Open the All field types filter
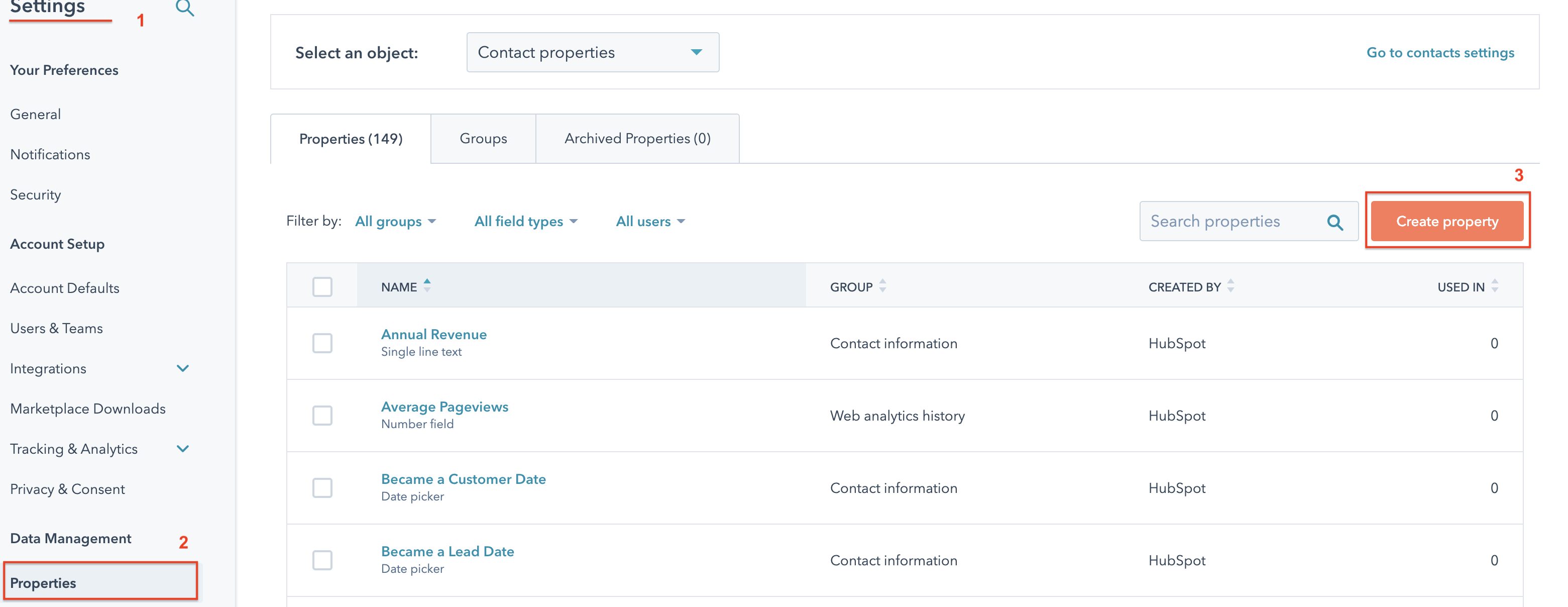 (x=526, y=221)
